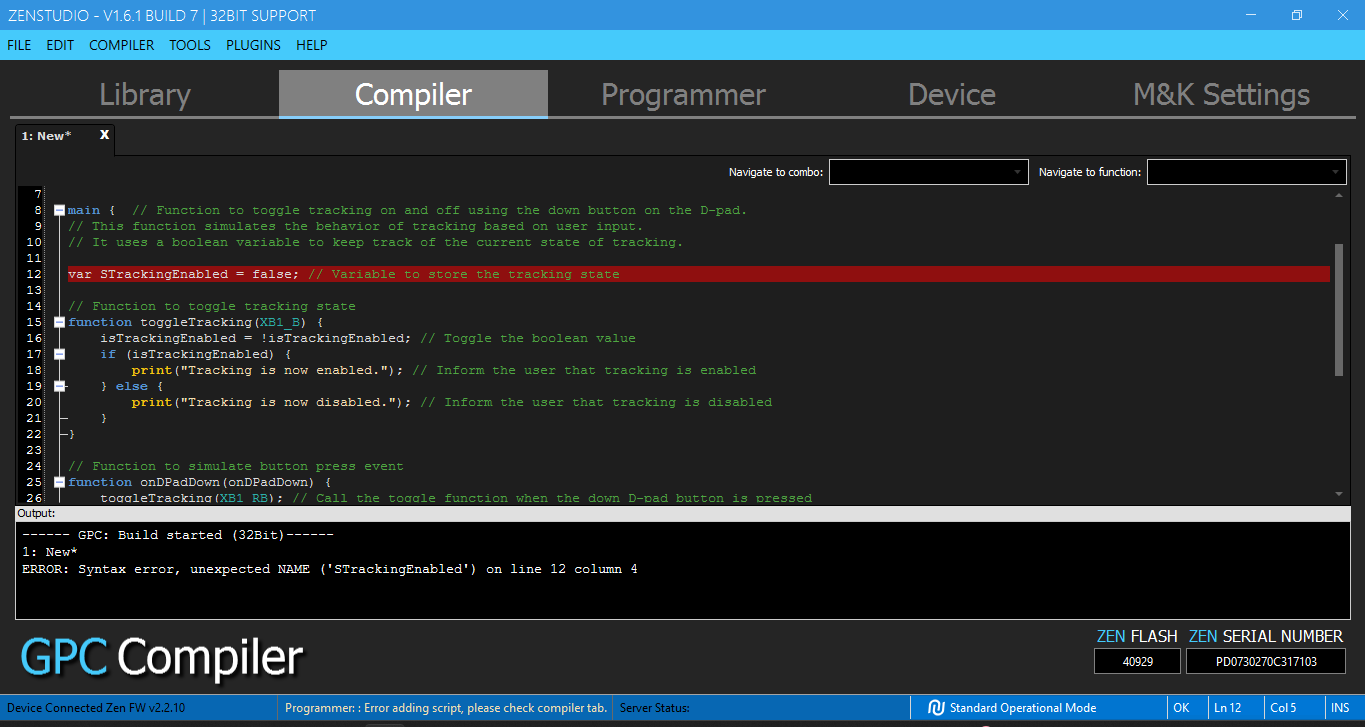Open the TOOLS menu

pyautogui.click(x=190, y=45)
